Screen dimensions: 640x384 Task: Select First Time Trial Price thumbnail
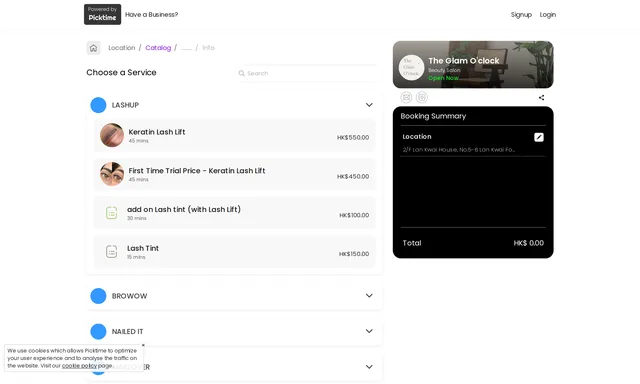112,174
